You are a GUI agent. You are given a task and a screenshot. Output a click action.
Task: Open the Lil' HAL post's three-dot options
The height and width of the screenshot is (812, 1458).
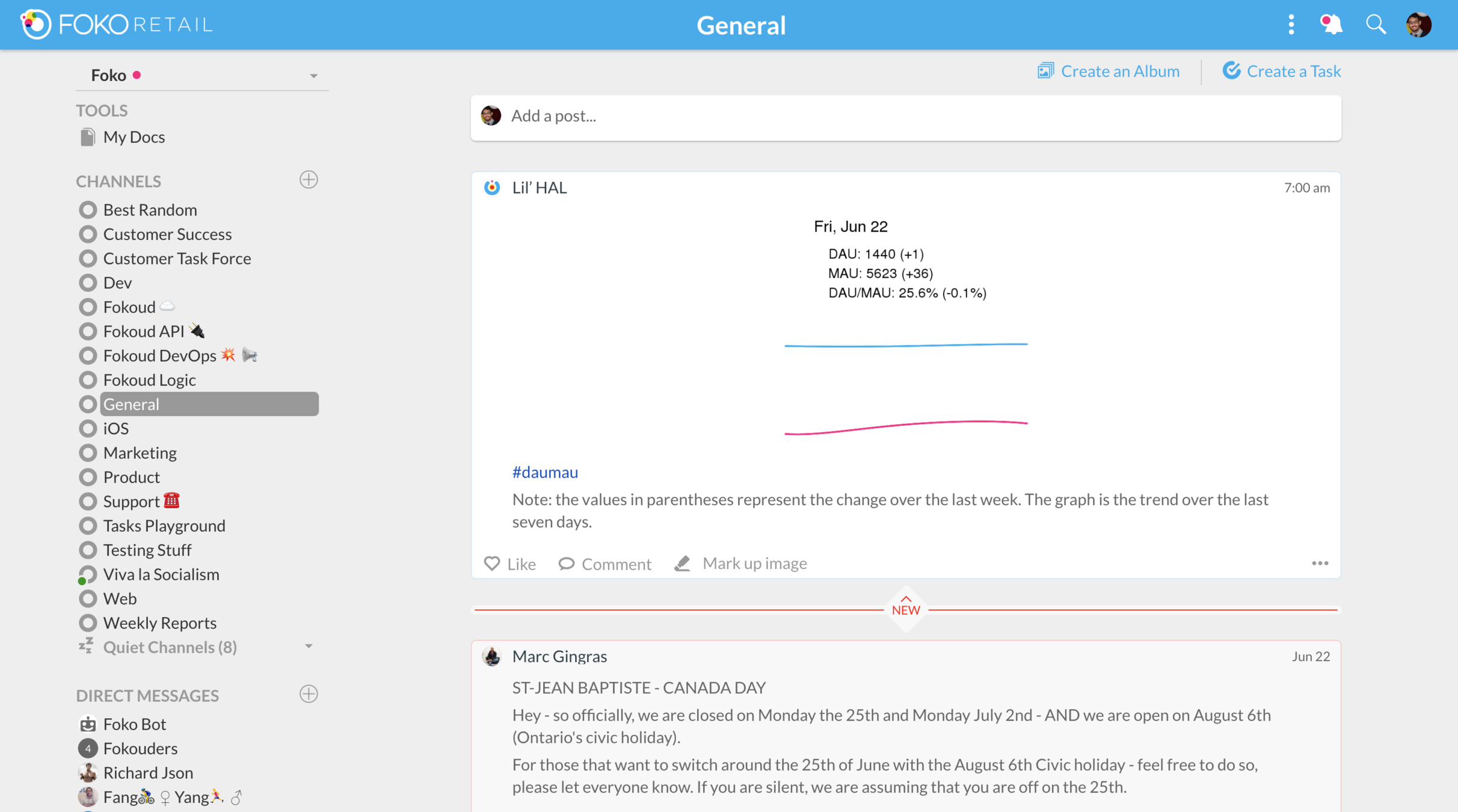coord(1320,564)
